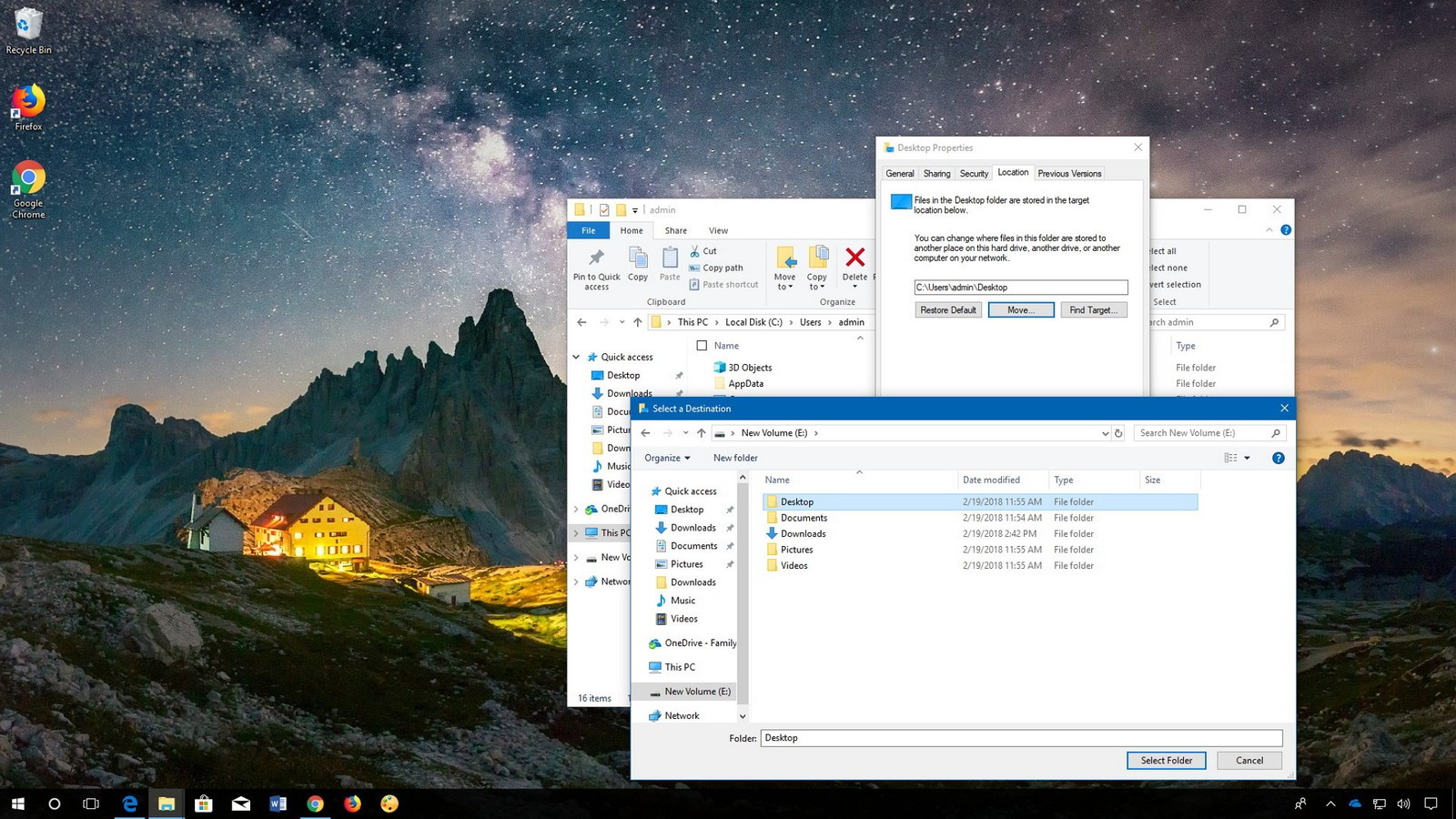Image resolution: width=1456 pixels, height=819 pixels.
Task: Click the Find Target button
Action: [1093, 309]
